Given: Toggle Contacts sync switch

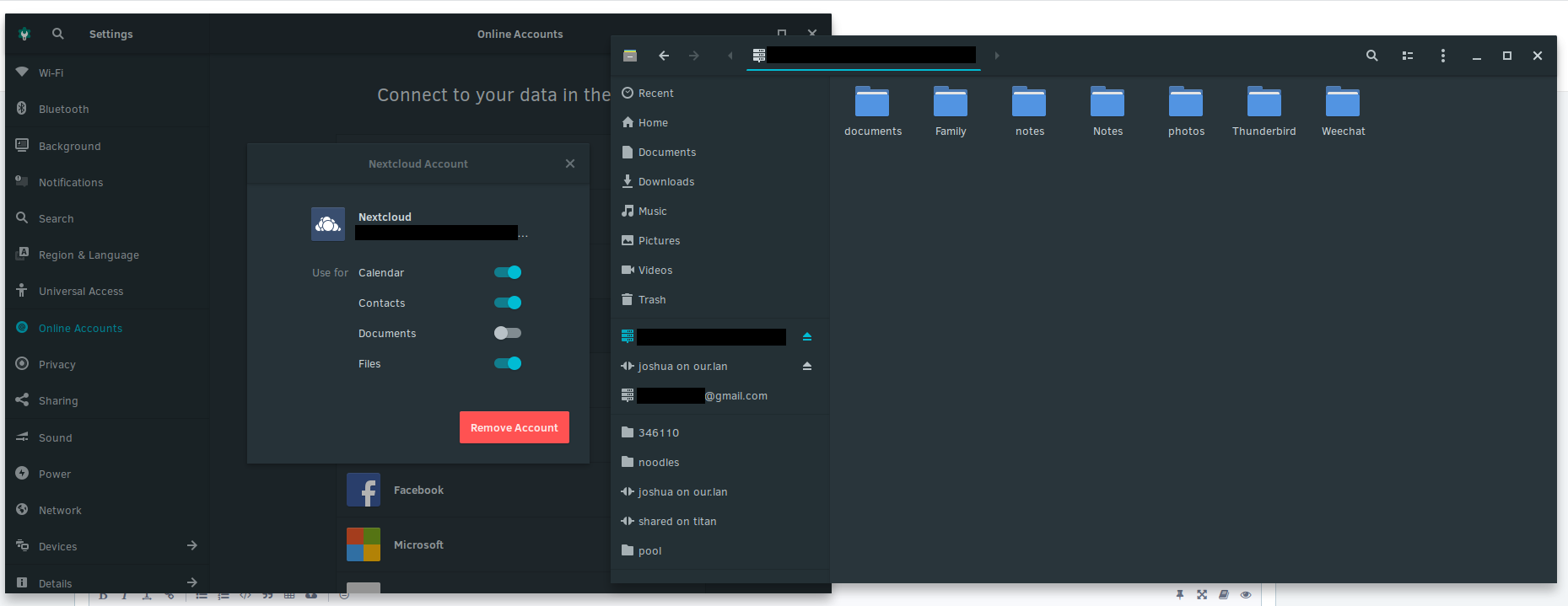Looking at the screenshot, I should (x=508, y=303).
